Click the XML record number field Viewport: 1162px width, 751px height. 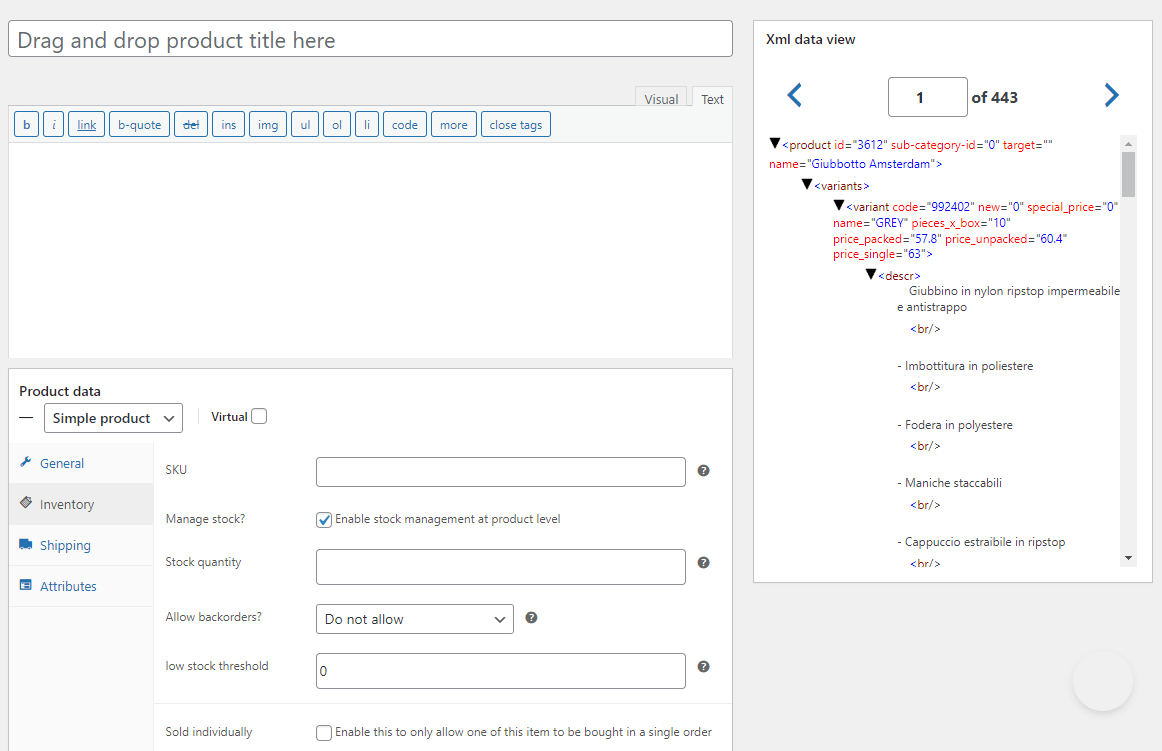(x=928, y=97)
